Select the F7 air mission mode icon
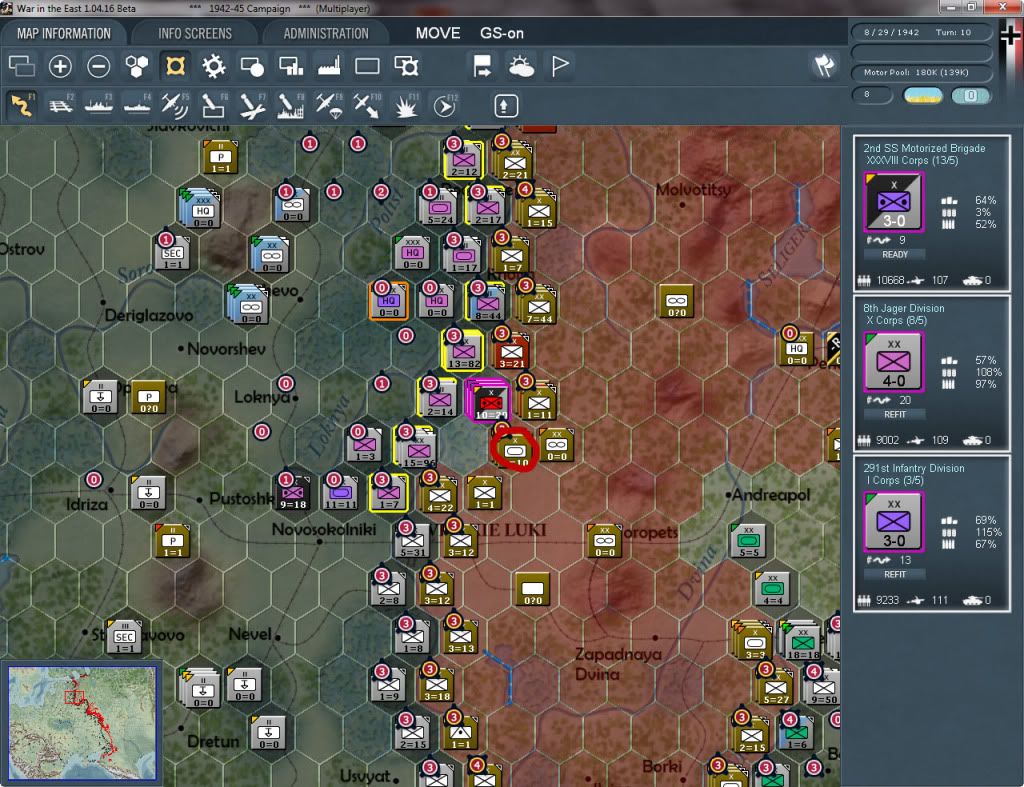This screenshot has height=787, width=1024. coord(252,105)
